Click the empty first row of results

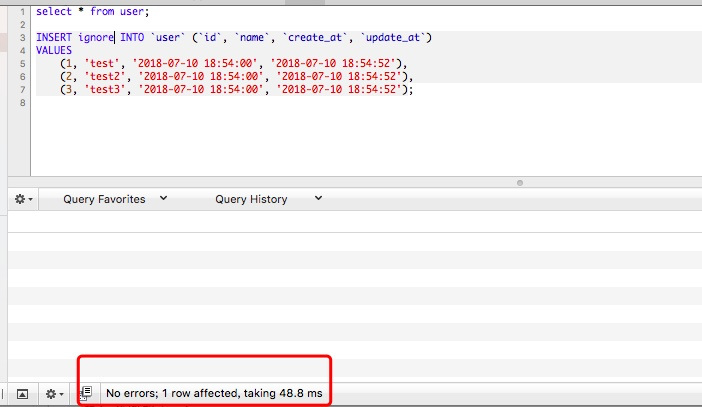coord(350,224)
